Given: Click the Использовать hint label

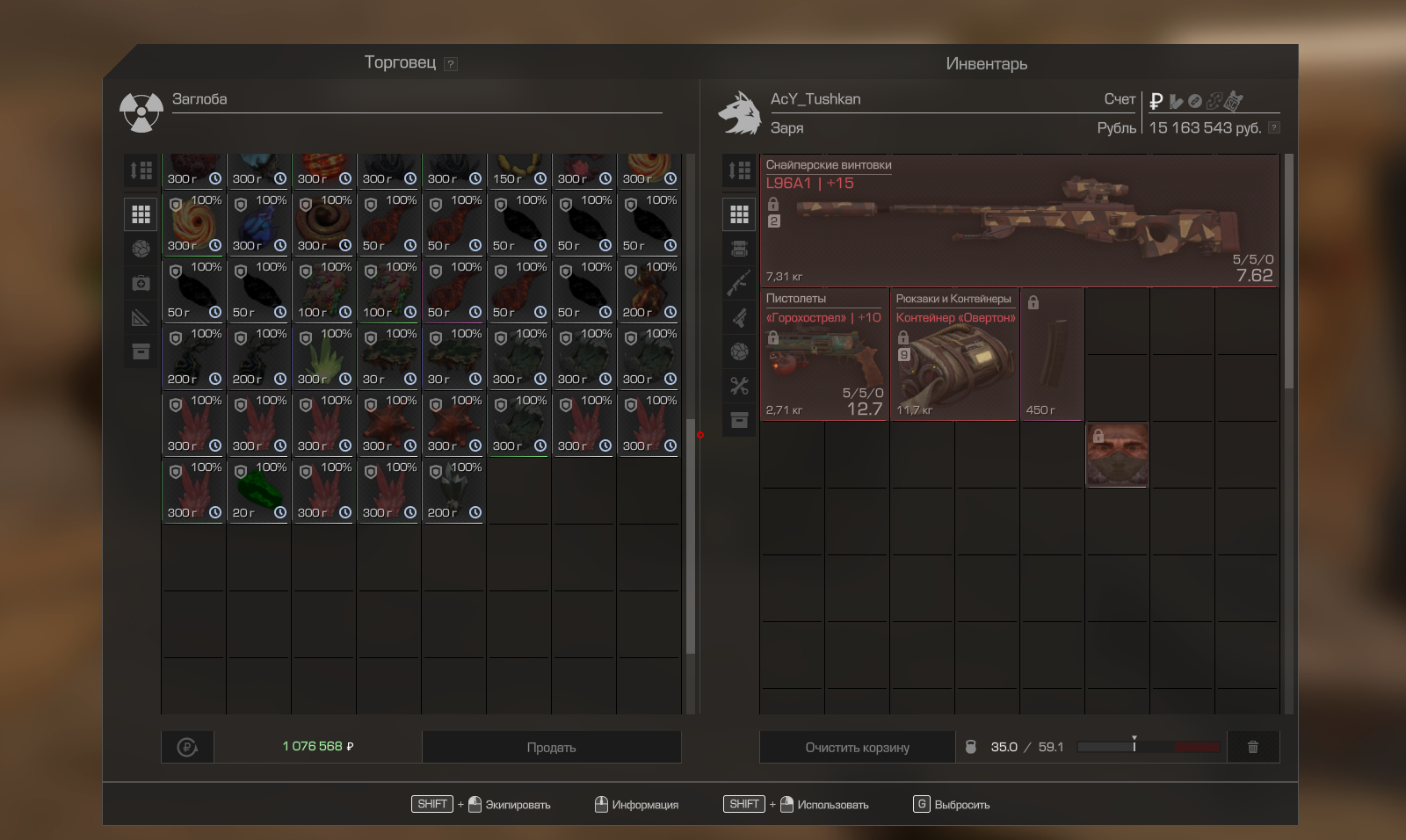Looking at the screenshot, I should pos(833,805).
